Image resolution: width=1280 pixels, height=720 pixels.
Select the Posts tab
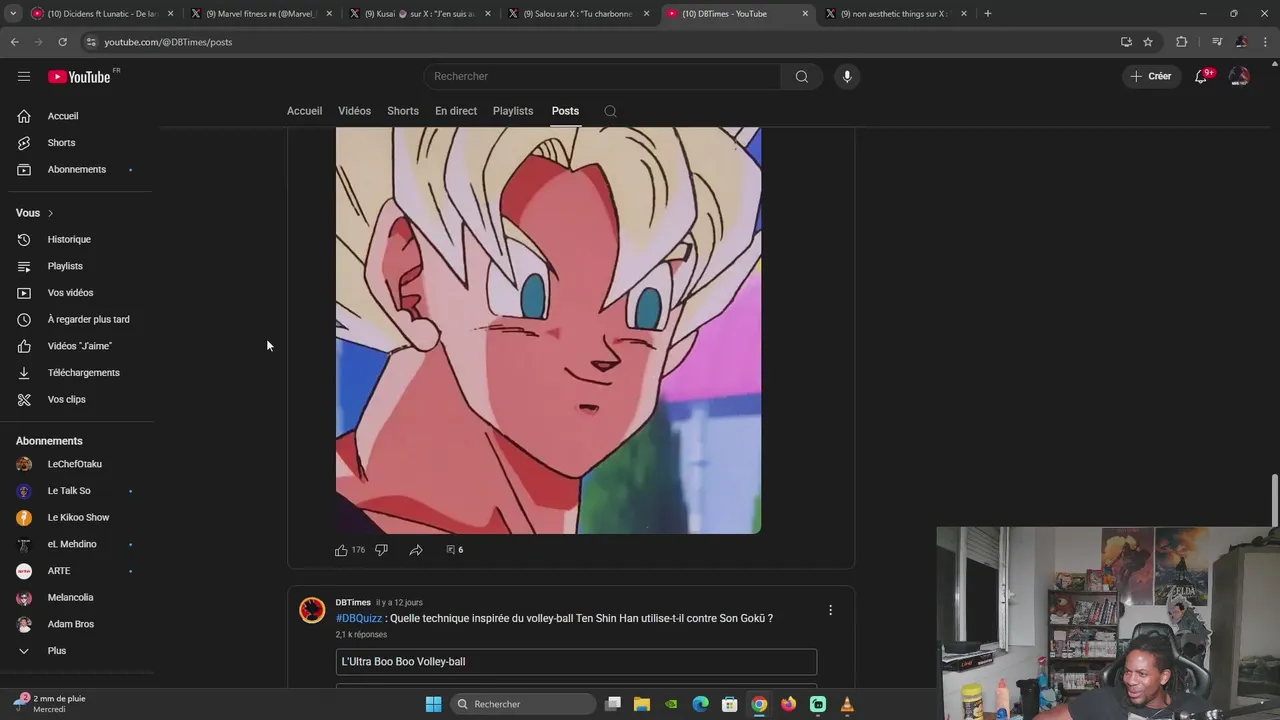pos(565,111)
